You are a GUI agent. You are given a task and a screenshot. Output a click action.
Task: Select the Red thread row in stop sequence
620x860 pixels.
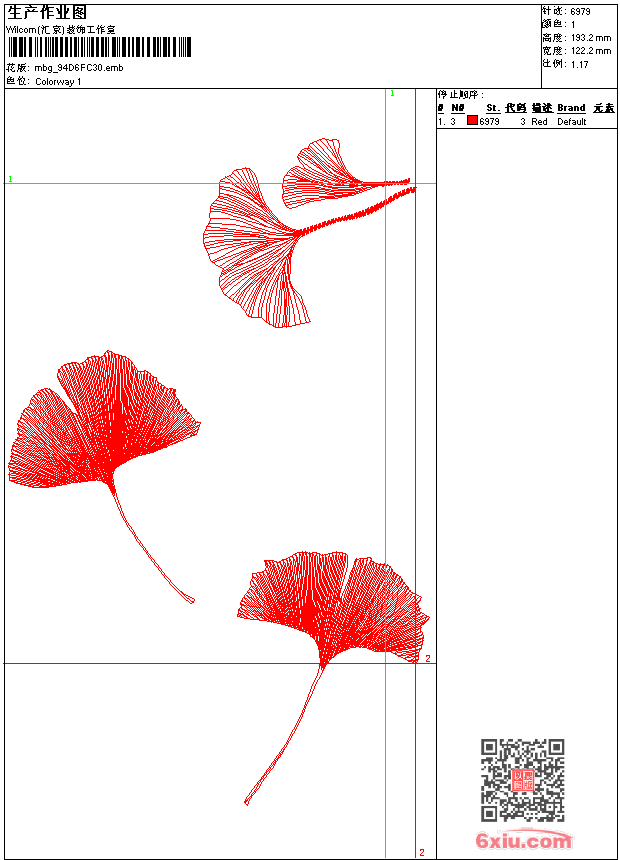click(x=539, y=121)
